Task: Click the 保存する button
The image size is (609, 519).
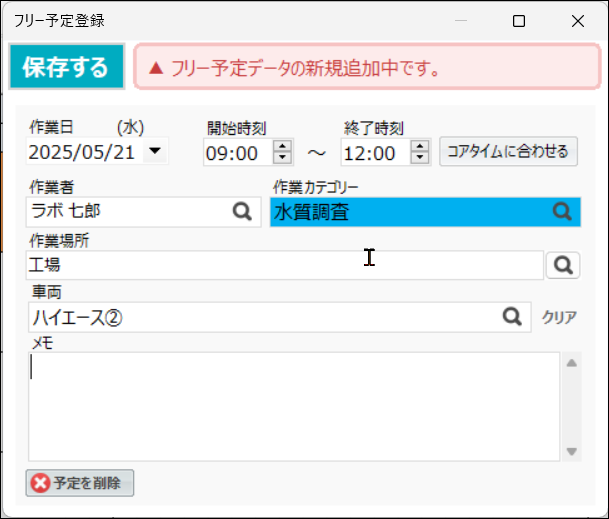Action: coord(66,66)
